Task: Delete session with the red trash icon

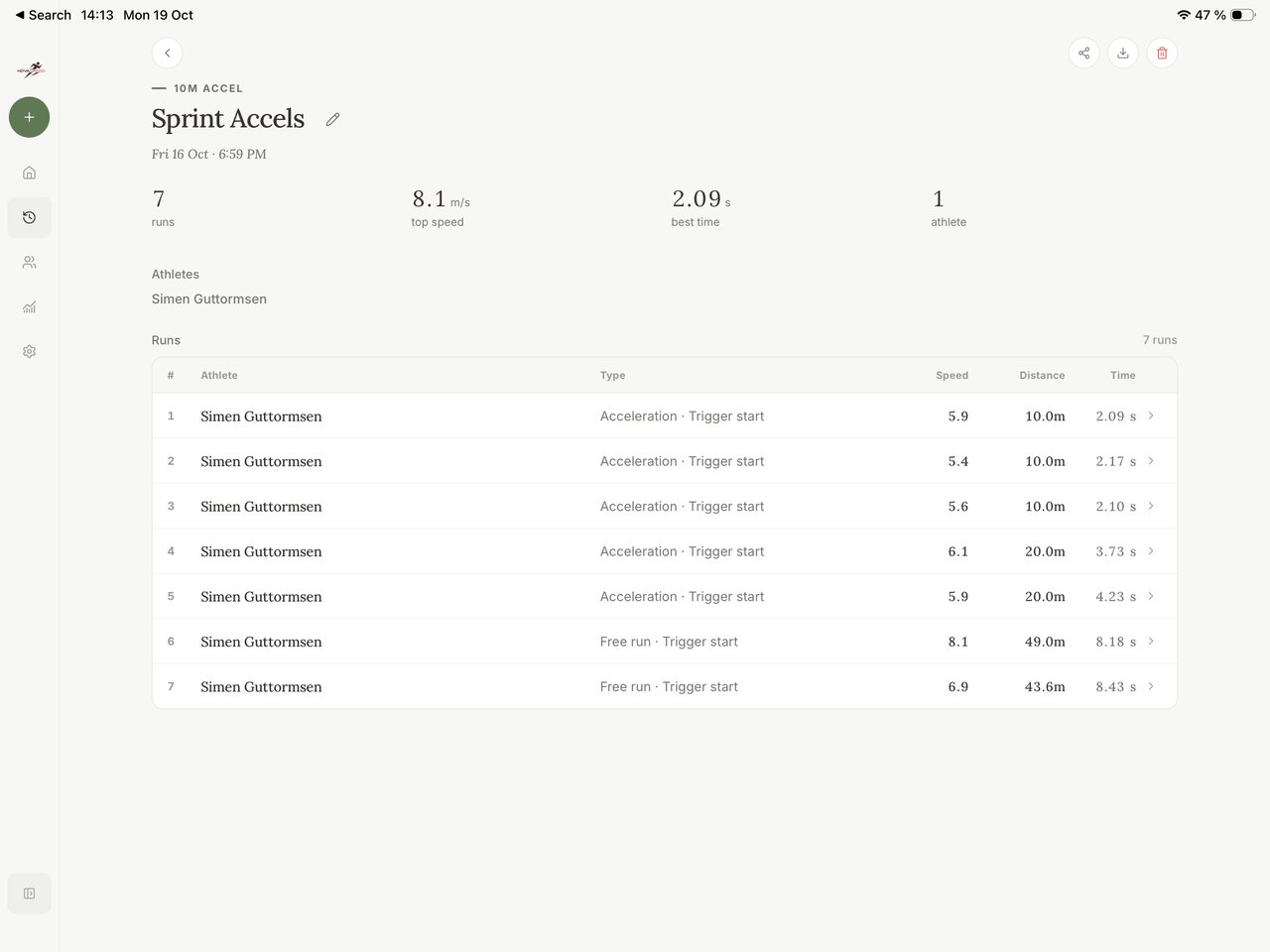Action: (1162, 53)
